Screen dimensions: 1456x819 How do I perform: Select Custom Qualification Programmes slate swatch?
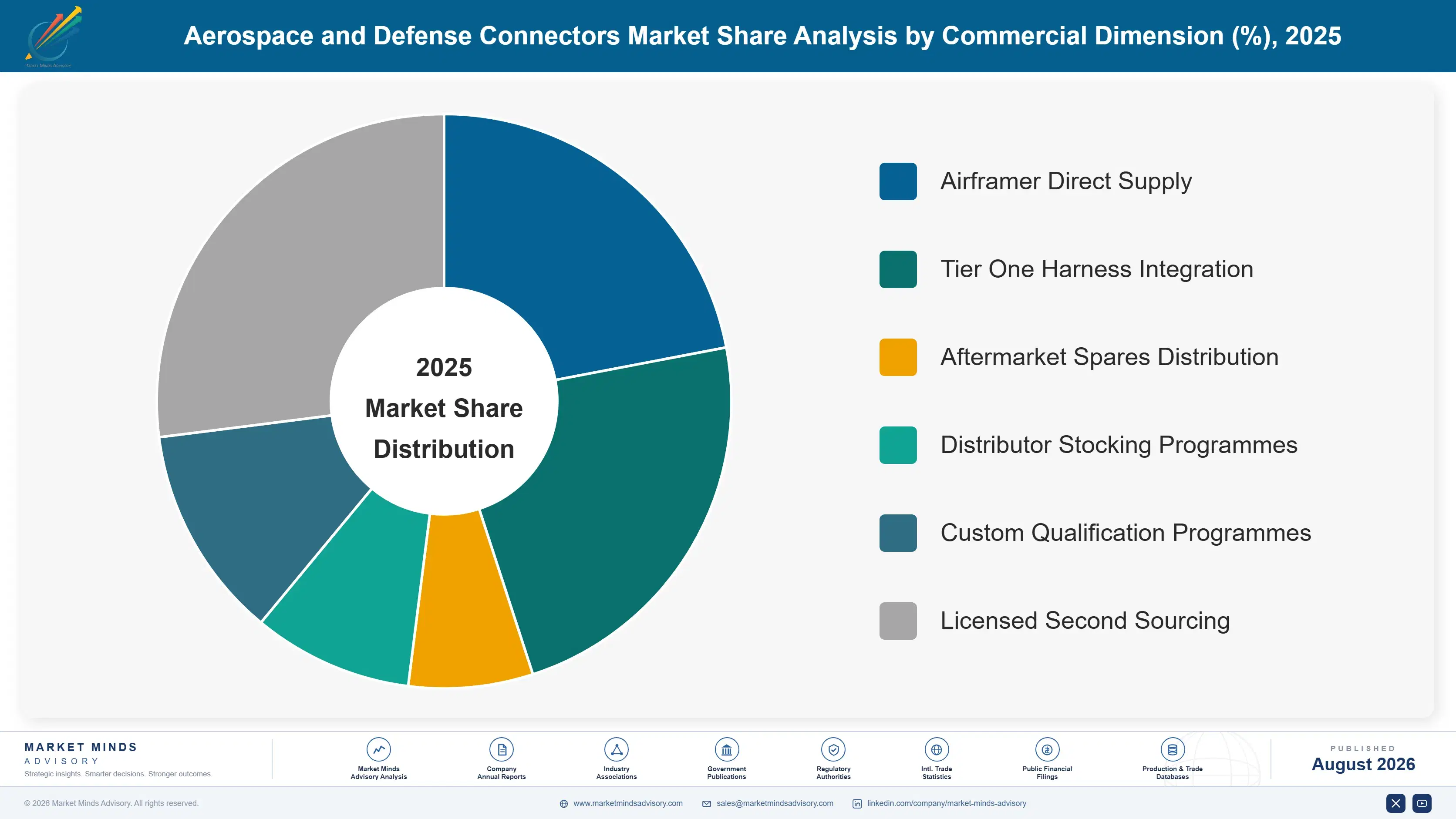(897, 533)
